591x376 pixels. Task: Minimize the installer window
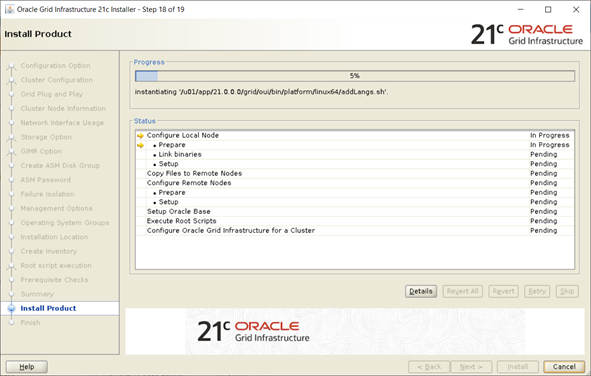click(x=521, y=9)
